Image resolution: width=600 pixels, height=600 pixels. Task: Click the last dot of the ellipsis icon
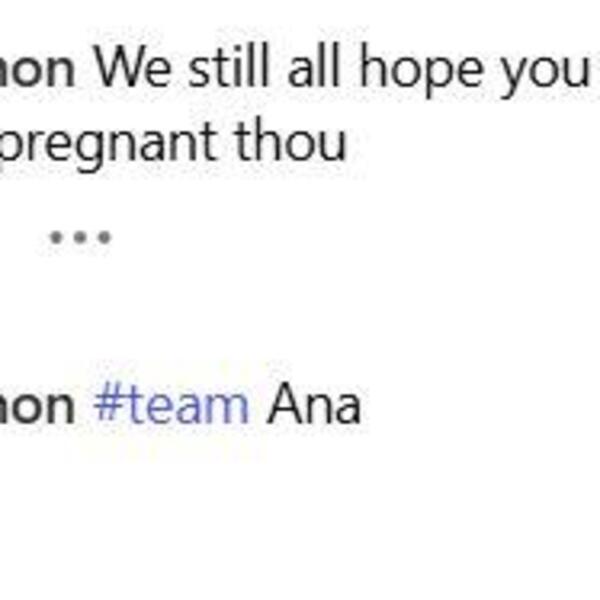point(103,238)
